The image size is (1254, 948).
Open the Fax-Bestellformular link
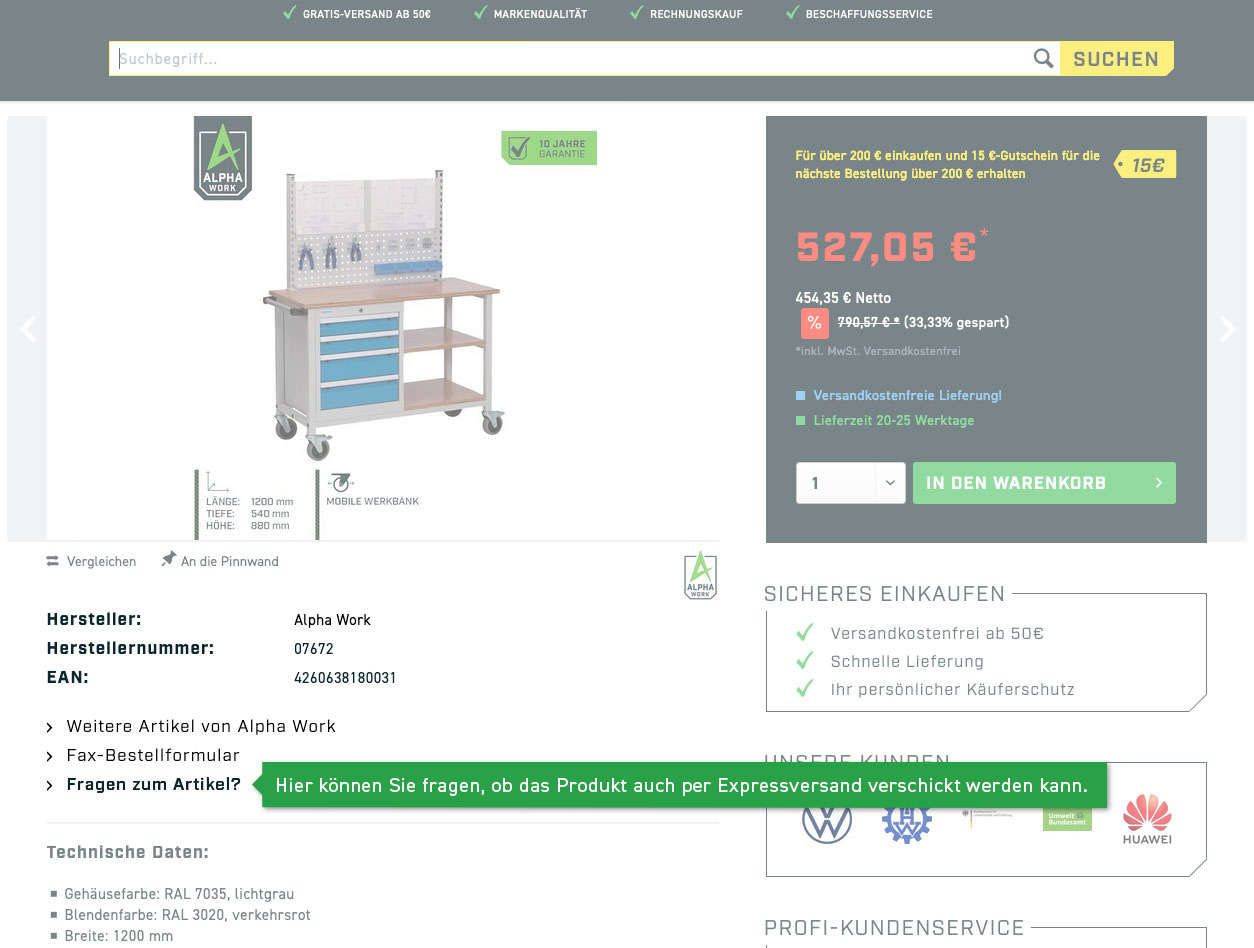pyautogui.click(x=153, y=755)
